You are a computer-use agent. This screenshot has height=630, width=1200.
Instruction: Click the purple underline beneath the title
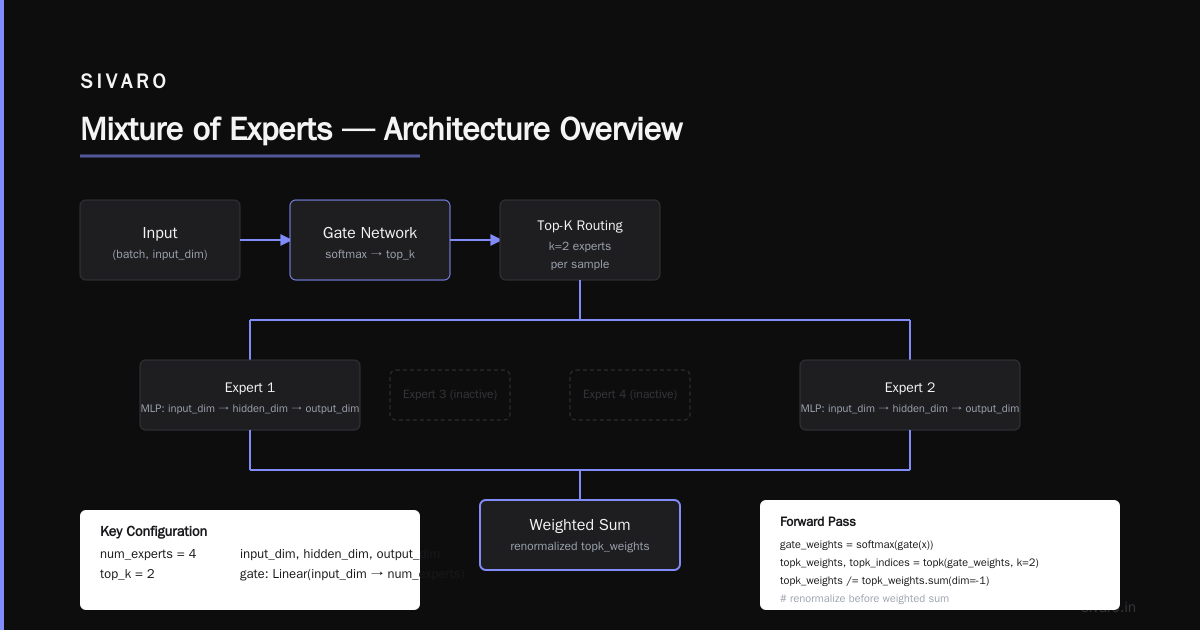pyautogui.click(x=250, y=156)
